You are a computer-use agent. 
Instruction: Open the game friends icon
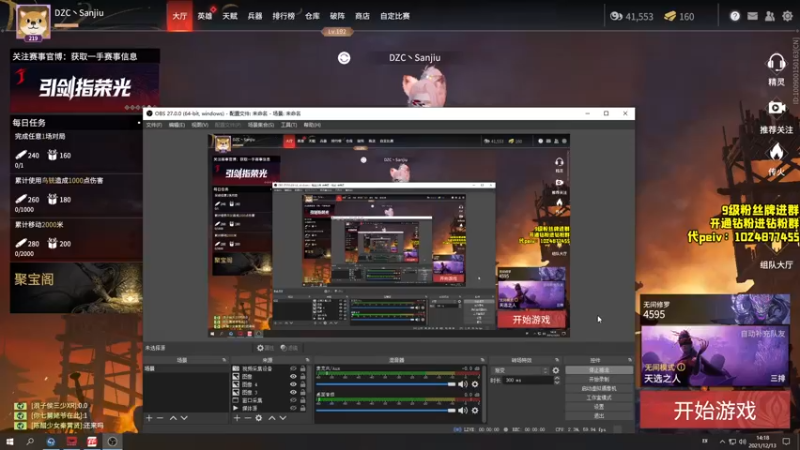[770, 16]
